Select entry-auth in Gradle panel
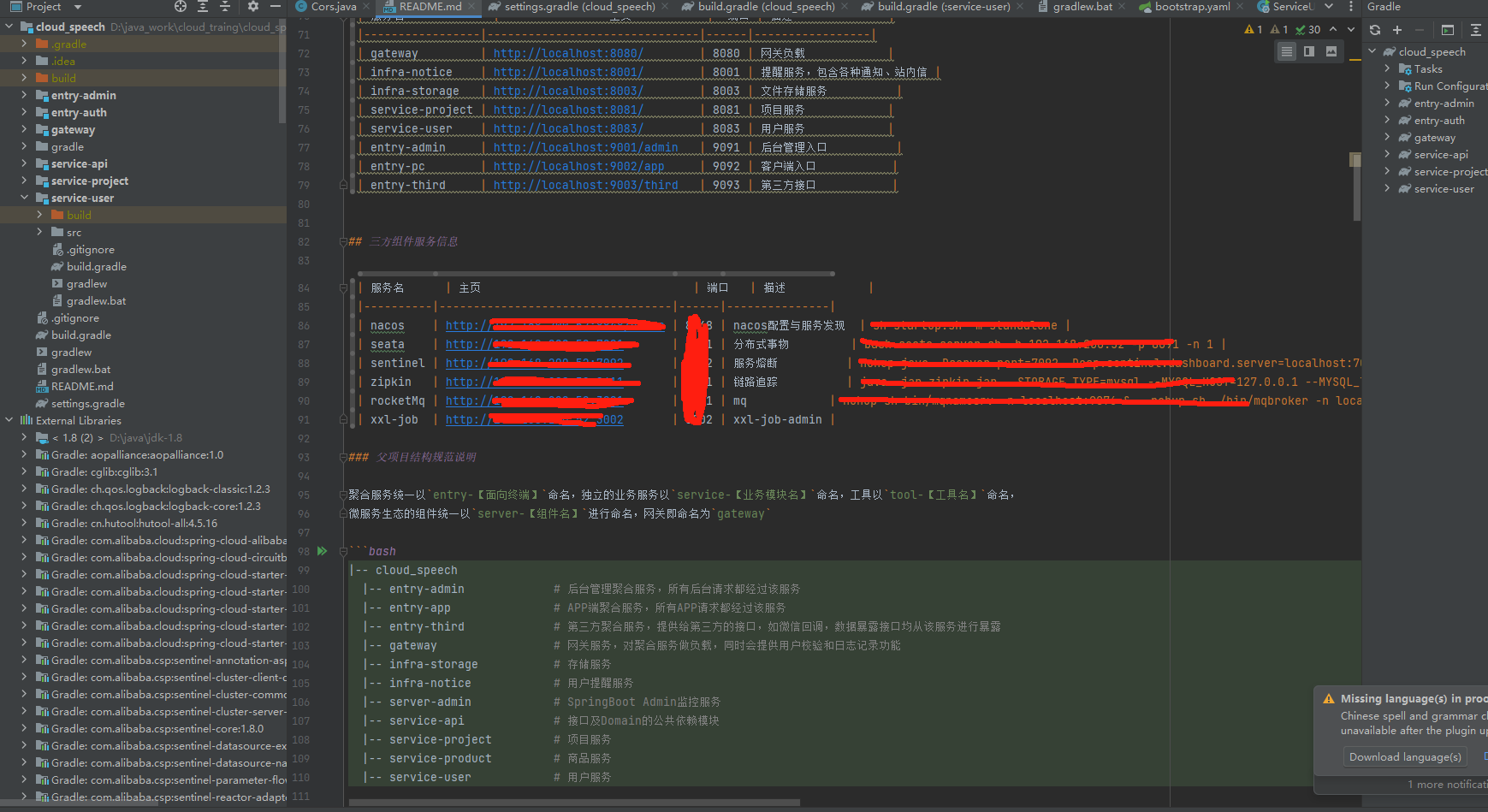1488x812 pixels. (x=1439, y=120)
